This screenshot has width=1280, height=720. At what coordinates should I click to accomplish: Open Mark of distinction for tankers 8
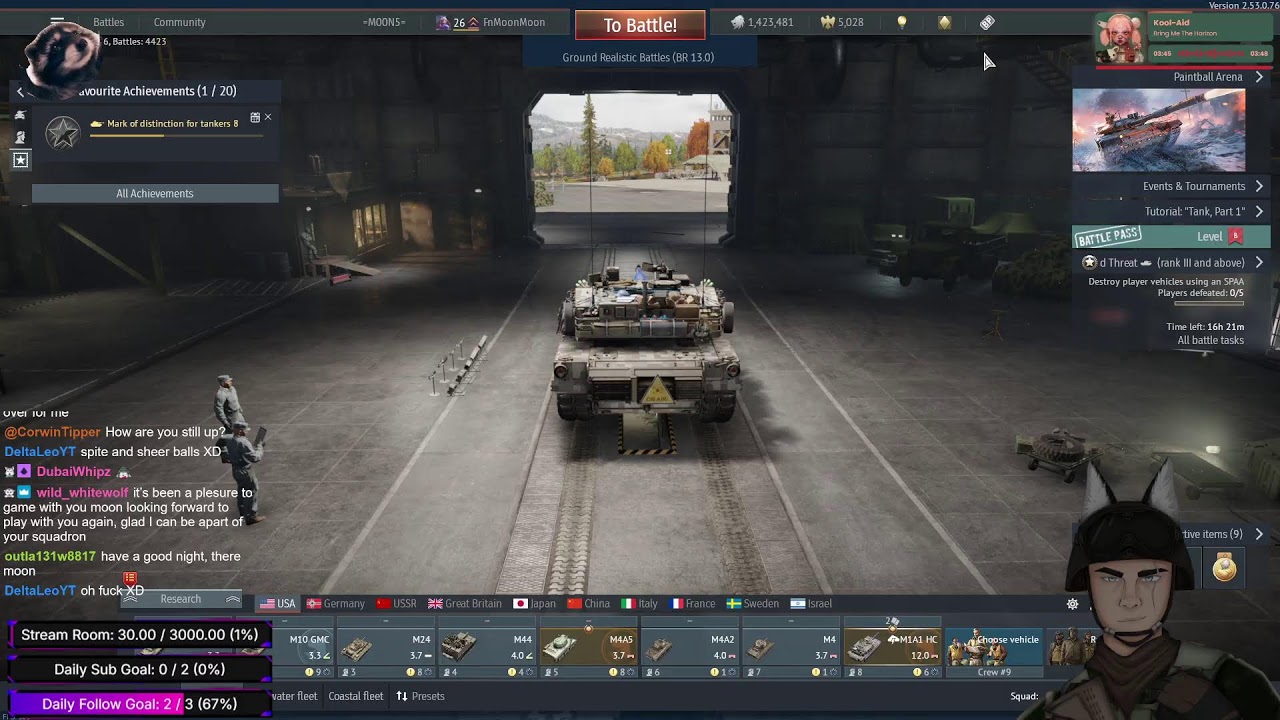tap(172, 124)
